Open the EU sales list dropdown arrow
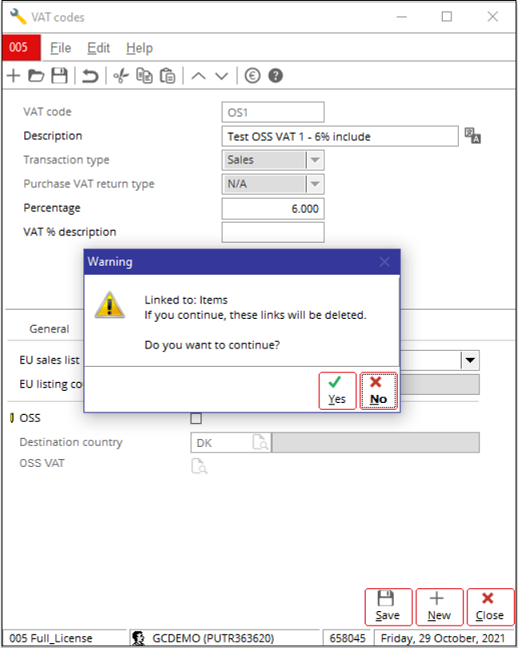The width and height of the screenshot is (518, 648). [x=470, y=360]
